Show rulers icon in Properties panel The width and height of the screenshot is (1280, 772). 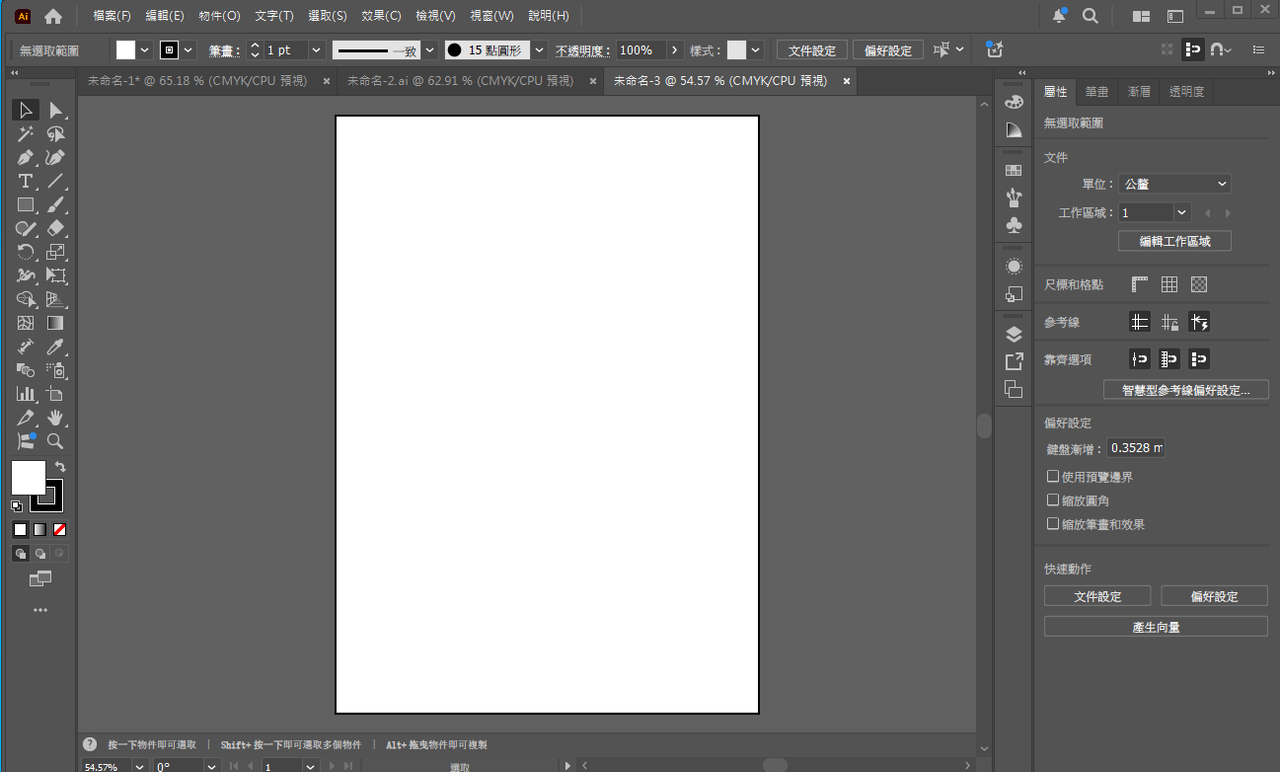coord(1140,285)
